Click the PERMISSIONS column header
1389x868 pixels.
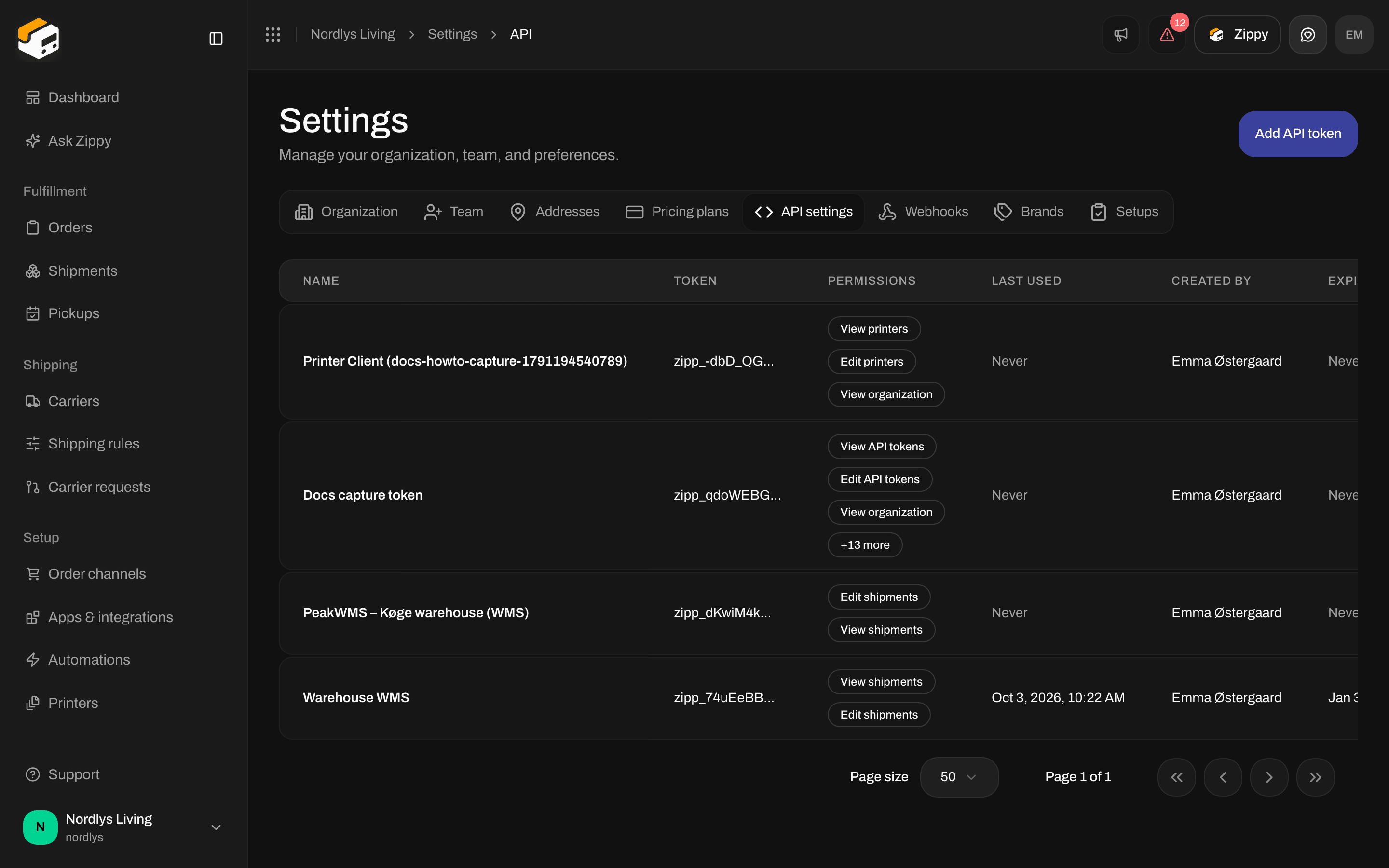(872, 281)
